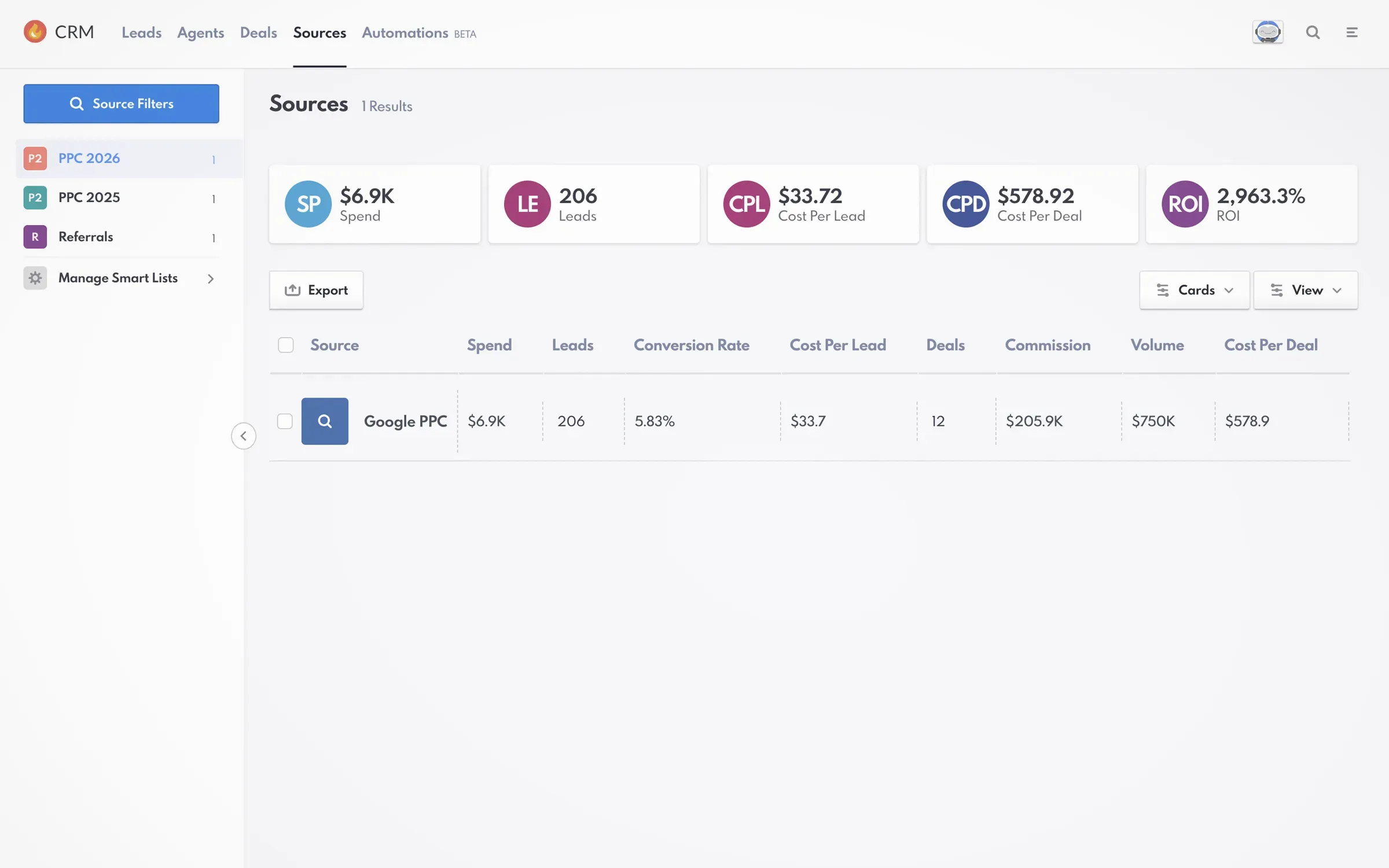Sort by the Volume column header

(x=1157, y=345)
